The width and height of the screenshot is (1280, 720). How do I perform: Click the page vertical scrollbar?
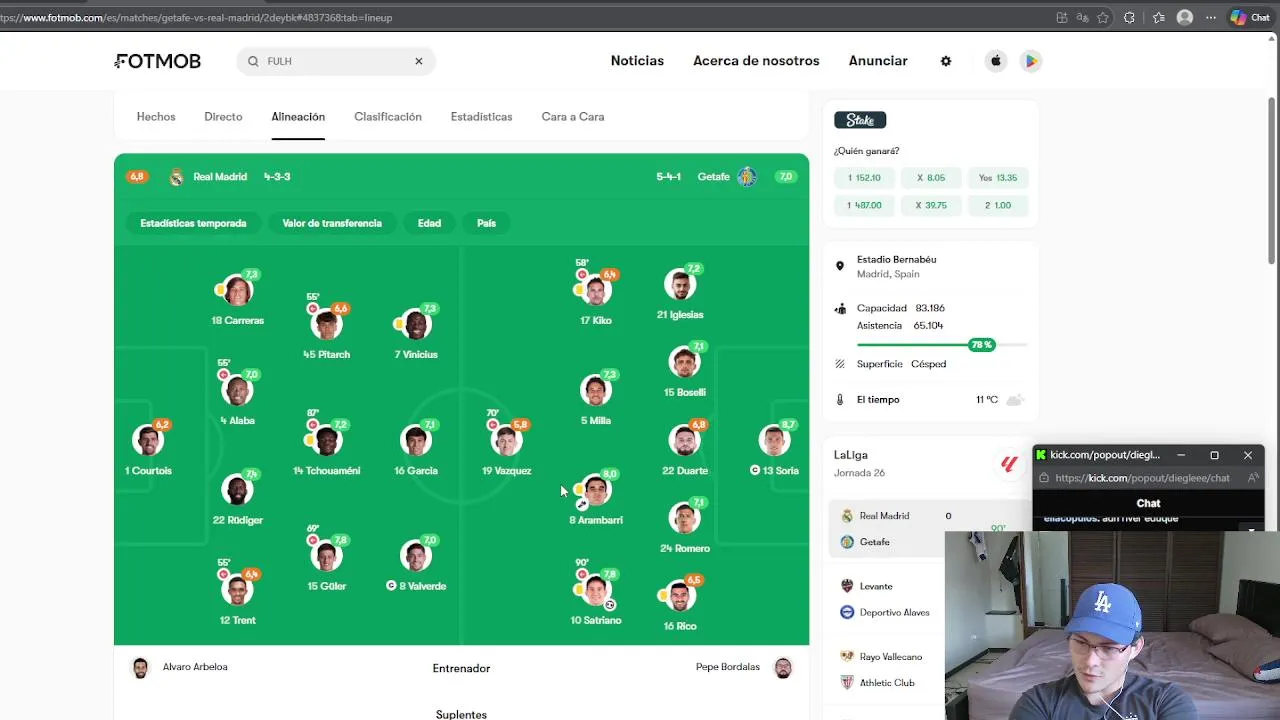click(x=1272, y=180)
